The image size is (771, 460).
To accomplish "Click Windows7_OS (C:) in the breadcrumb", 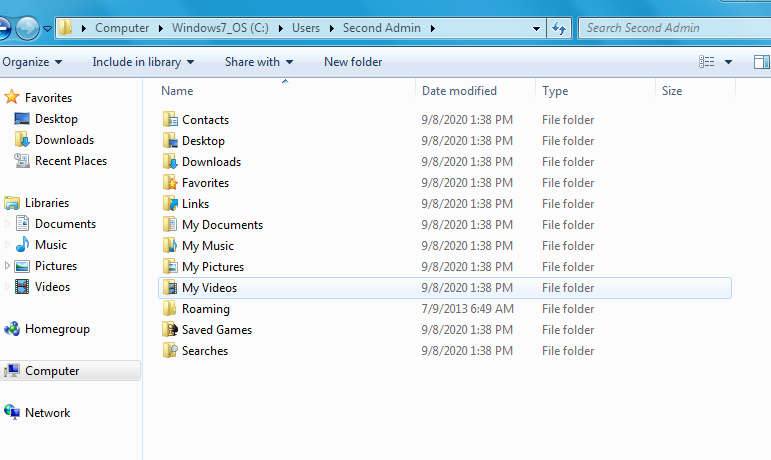I will [220, 28].
